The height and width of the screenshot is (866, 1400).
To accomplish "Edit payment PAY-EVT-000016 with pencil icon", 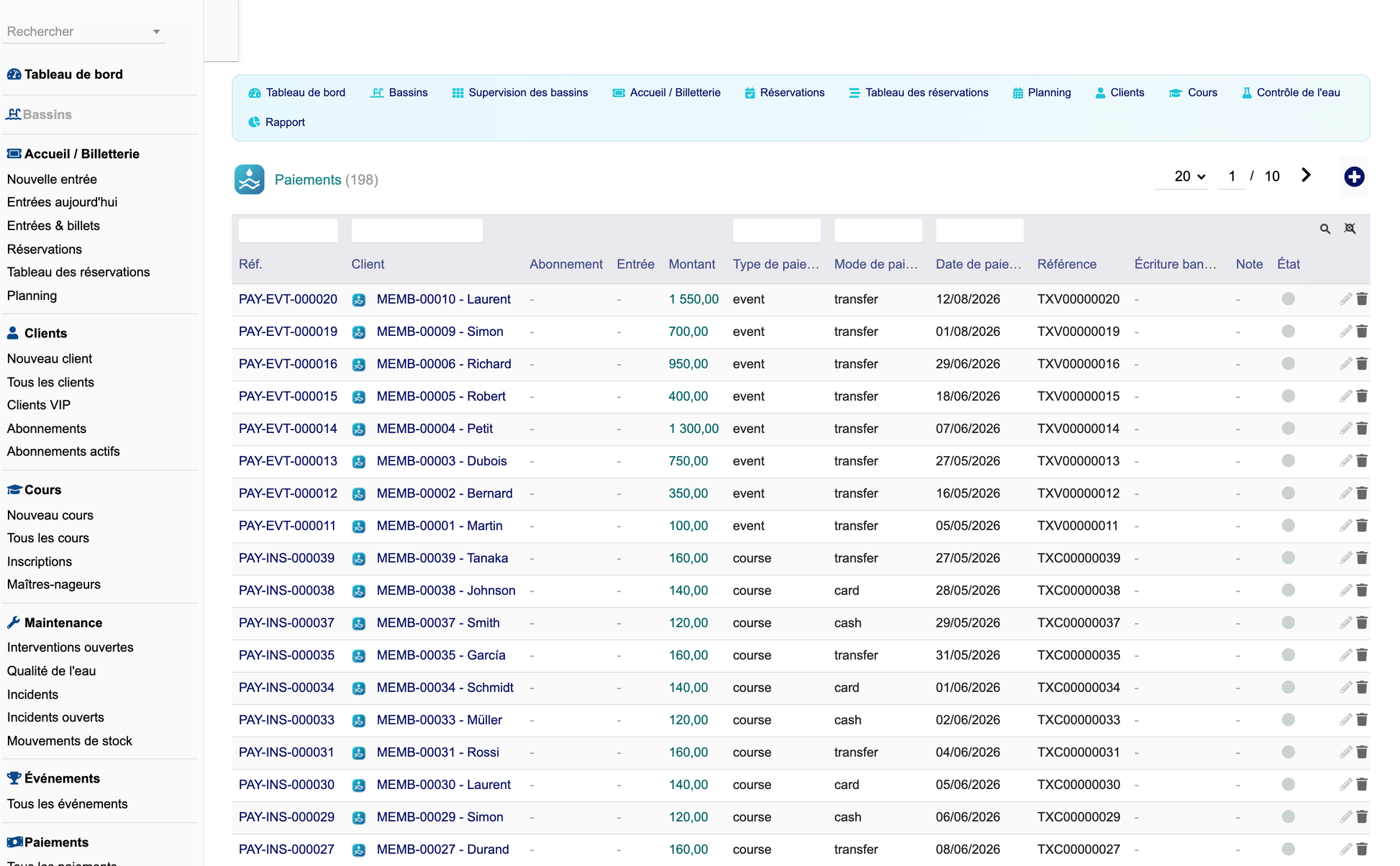I will tap(1345, 364).
